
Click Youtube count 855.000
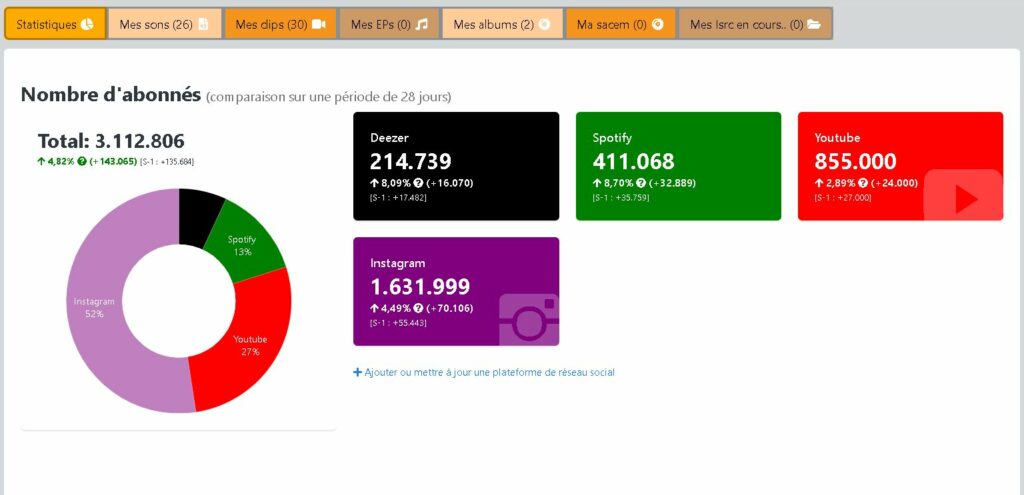tap(856, 161)
